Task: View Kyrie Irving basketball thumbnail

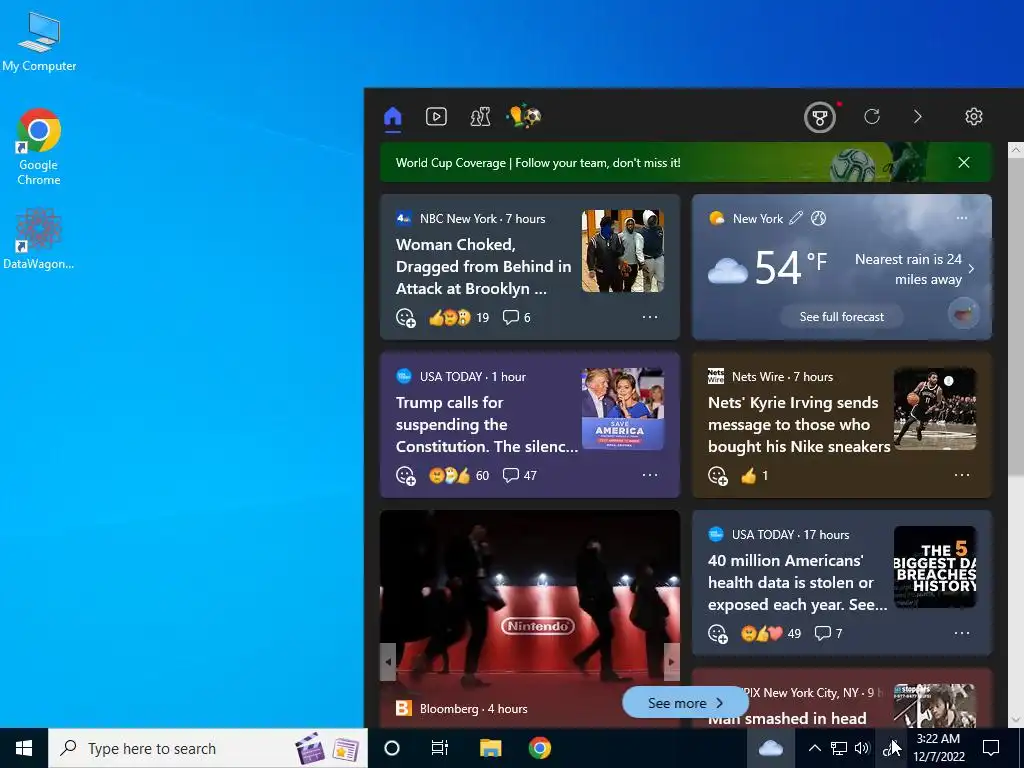Action: point(935,409)
